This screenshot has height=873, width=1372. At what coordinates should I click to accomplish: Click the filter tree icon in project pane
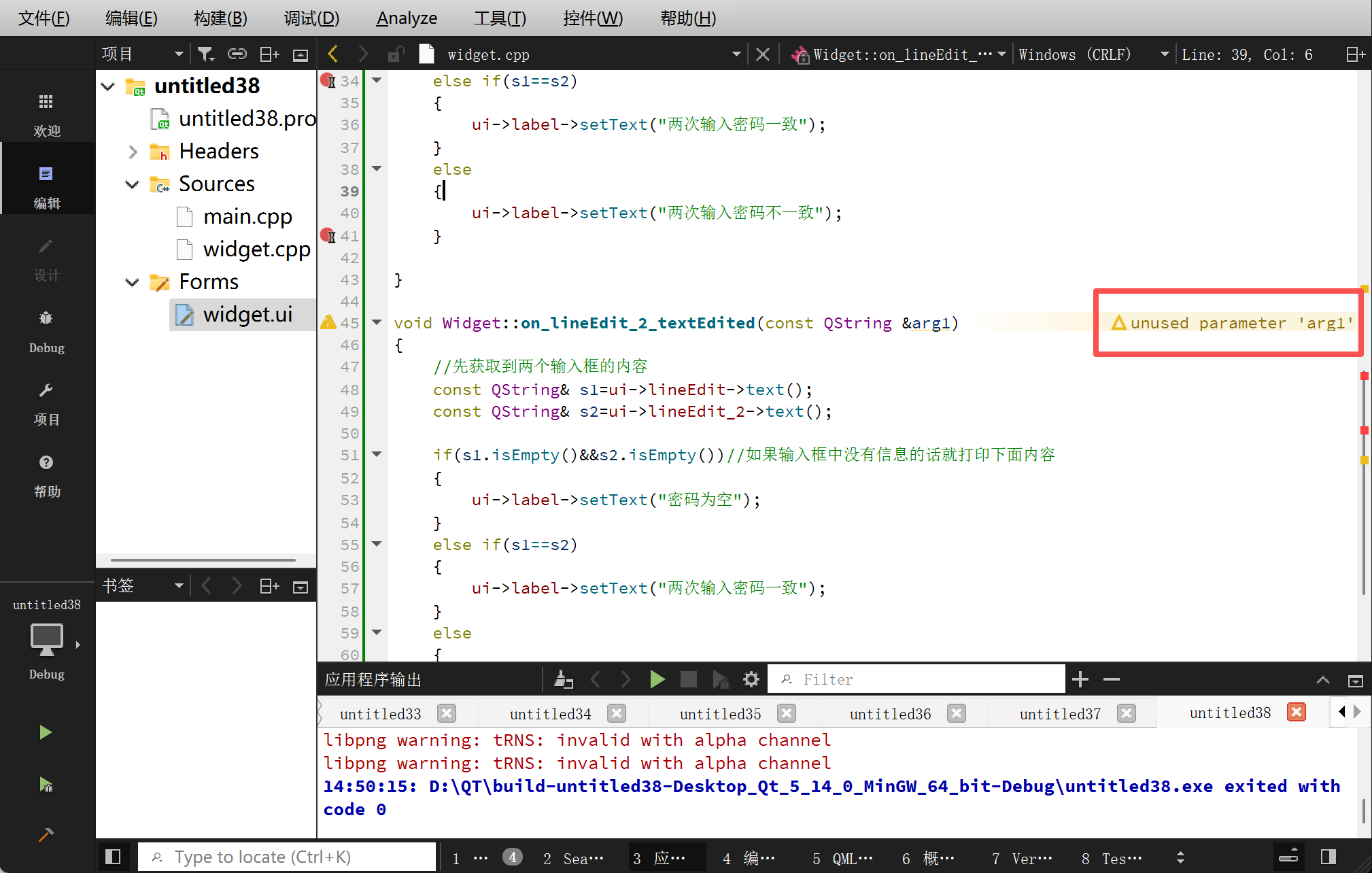205,54
